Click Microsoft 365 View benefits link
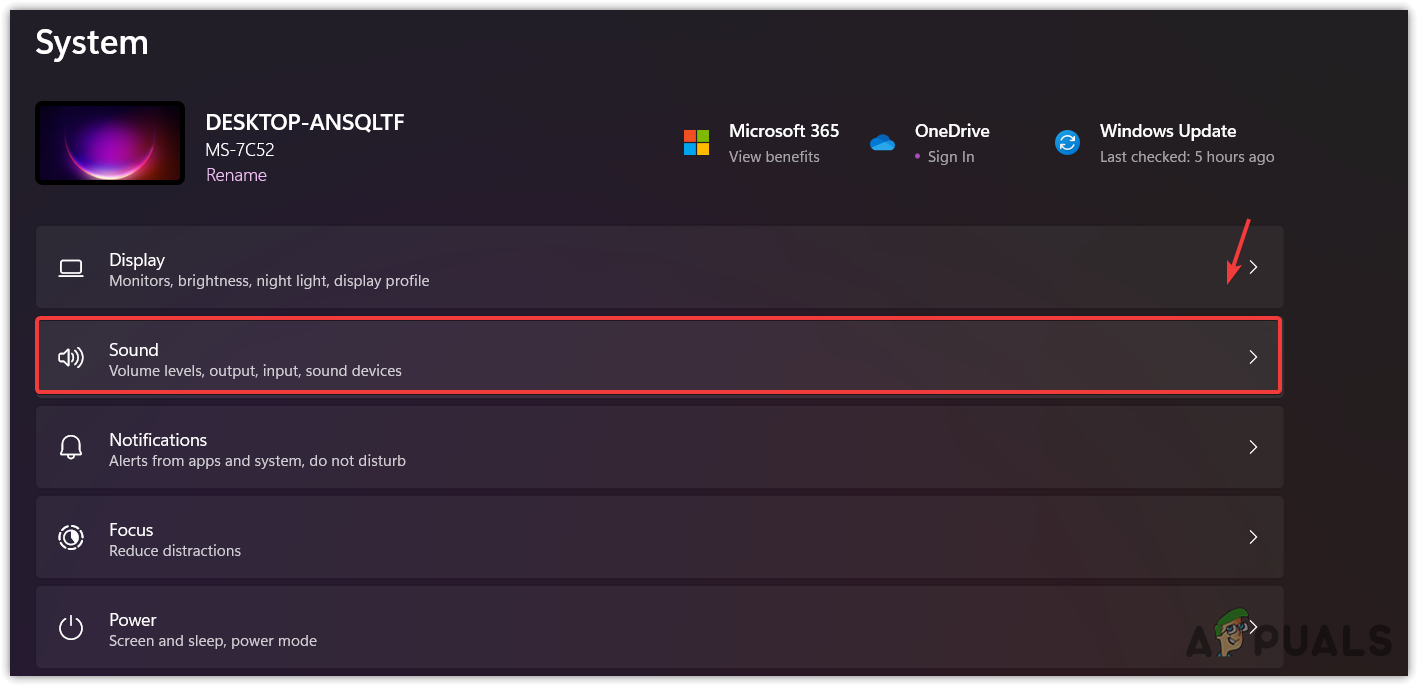 pos(774,157)
